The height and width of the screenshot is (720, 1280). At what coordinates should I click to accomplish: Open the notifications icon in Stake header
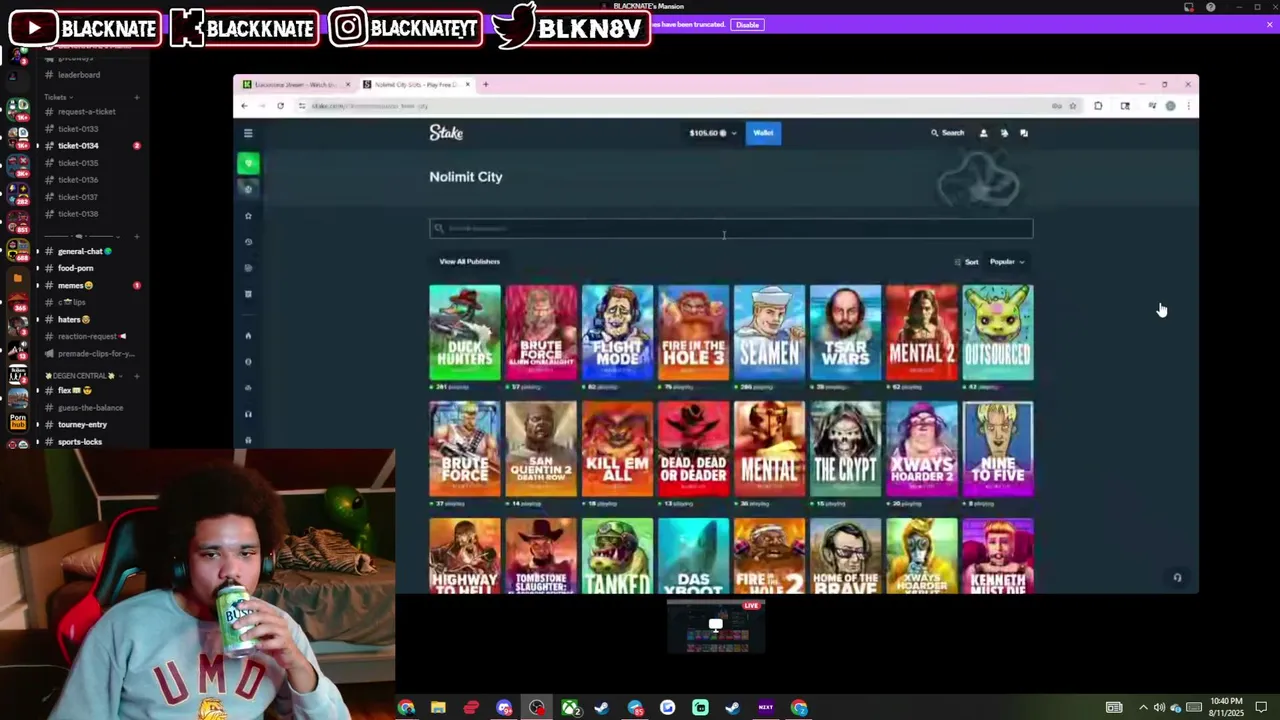point(1004,133)
